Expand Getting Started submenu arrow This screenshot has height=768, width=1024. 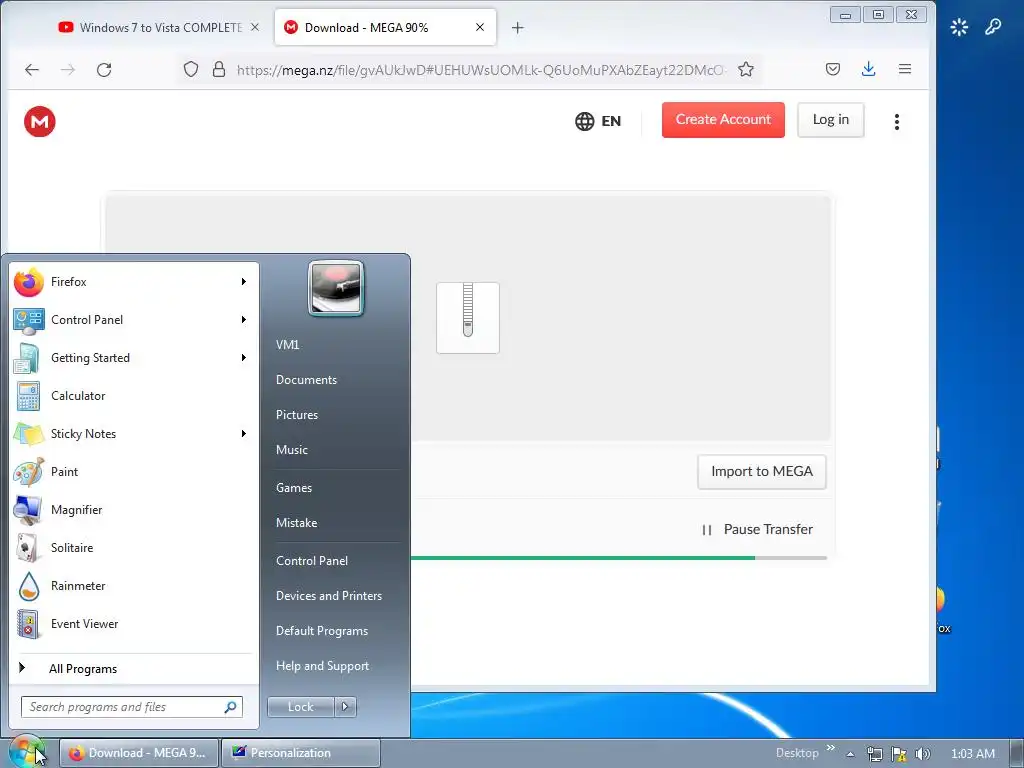pos(244,357)
